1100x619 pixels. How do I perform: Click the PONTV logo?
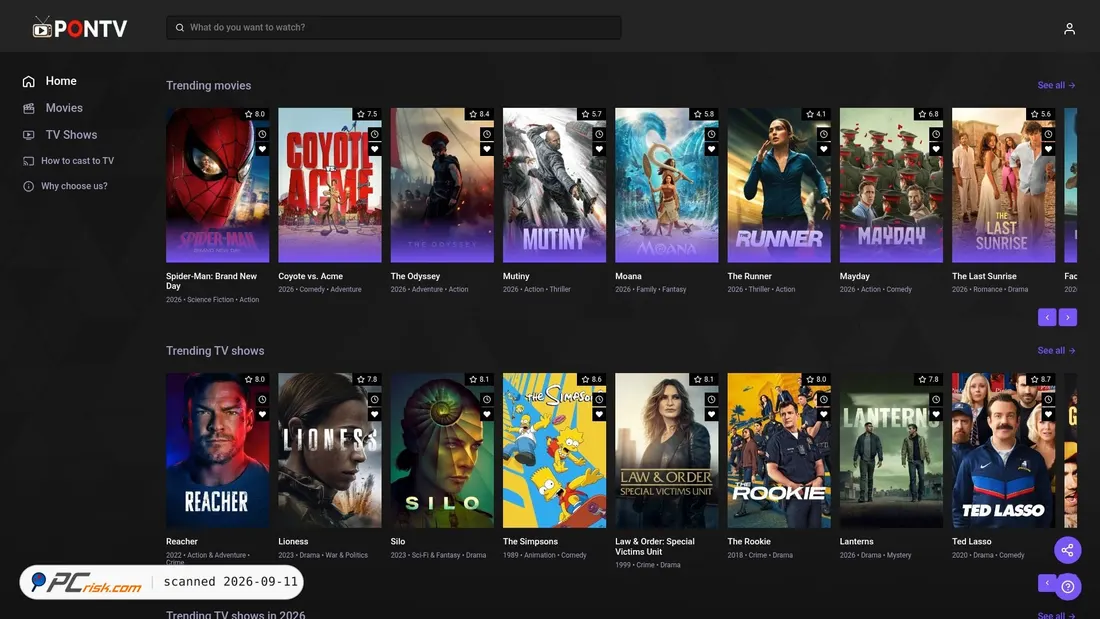coord(79,28)
